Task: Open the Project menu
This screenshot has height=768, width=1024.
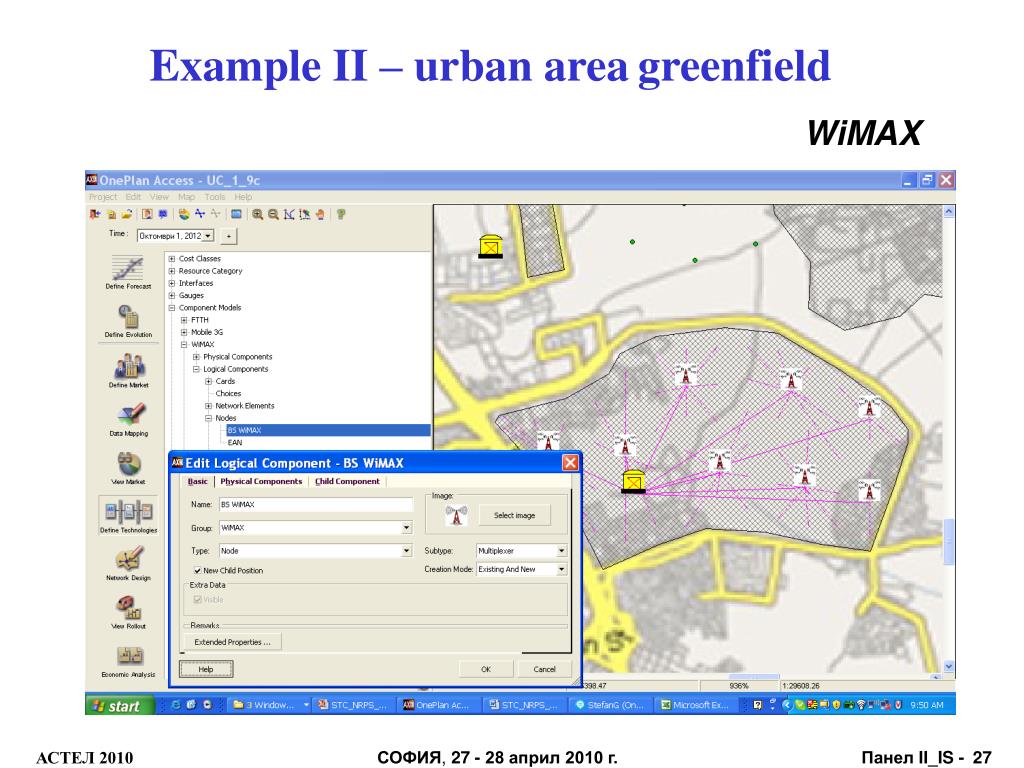Action: tap(103, 197)
